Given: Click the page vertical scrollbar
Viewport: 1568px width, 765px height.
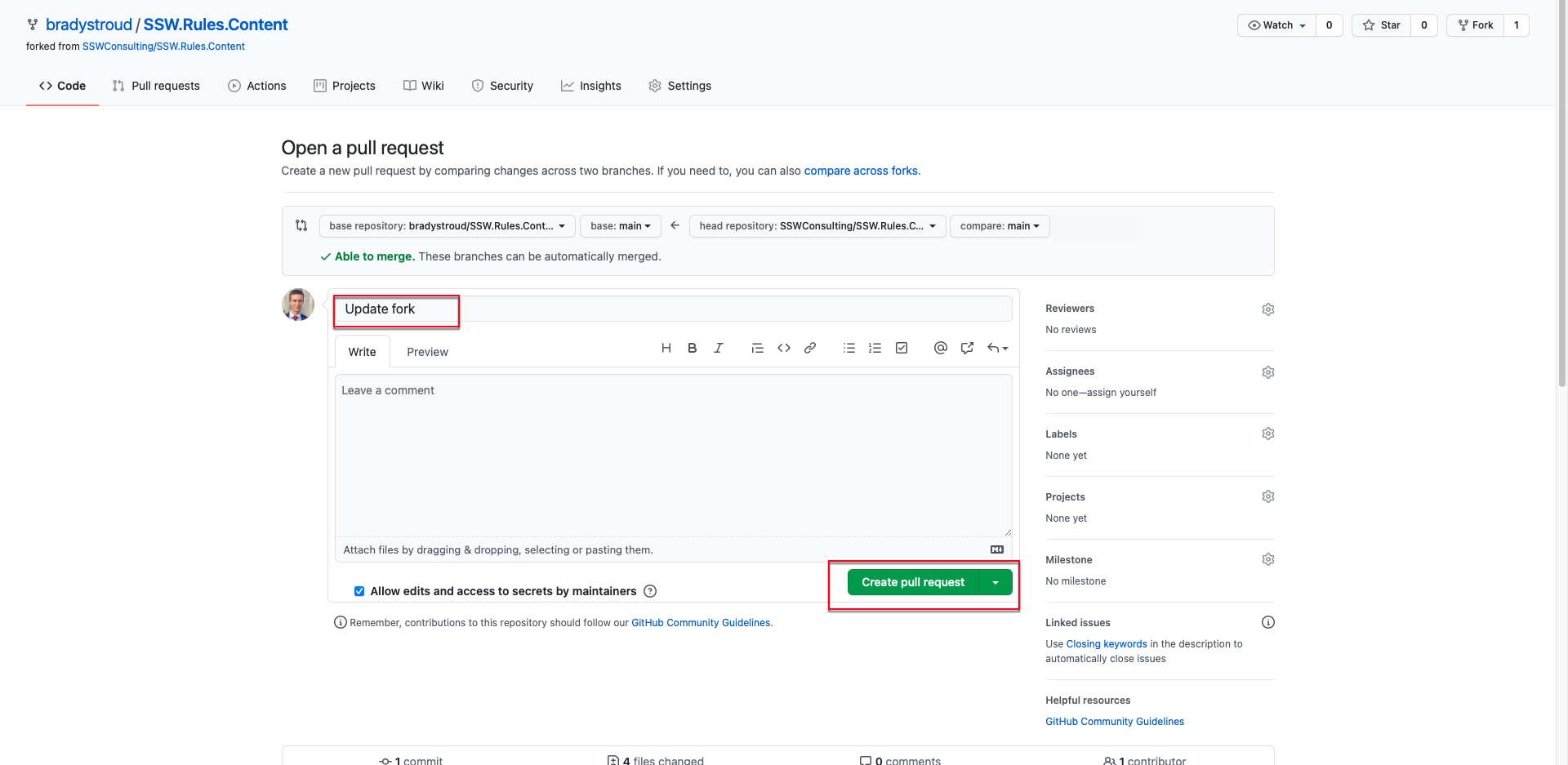Looking at the screenshot, I should coord(1562,194).
